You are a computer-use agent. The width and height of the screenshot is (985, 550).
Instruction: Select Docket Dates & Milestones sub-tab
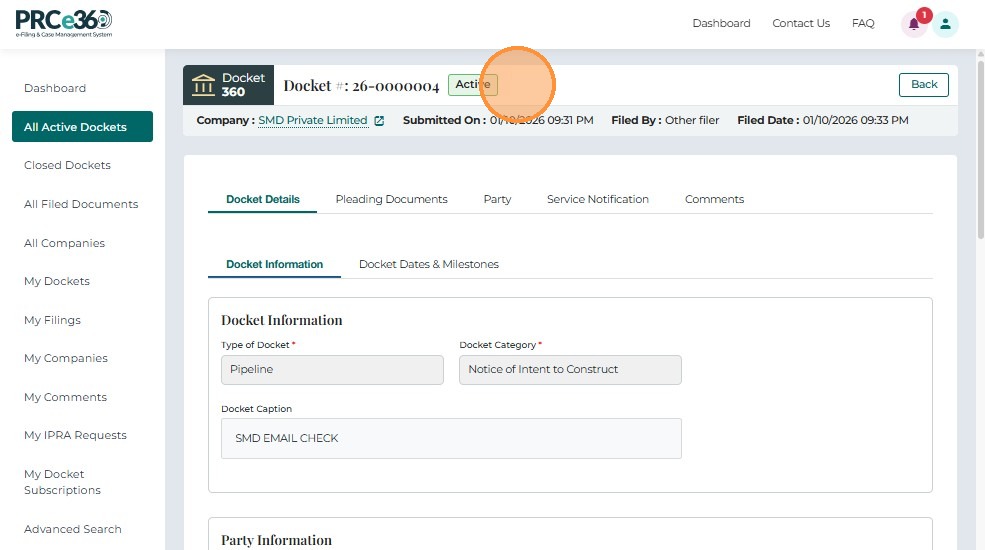point(429,264)
